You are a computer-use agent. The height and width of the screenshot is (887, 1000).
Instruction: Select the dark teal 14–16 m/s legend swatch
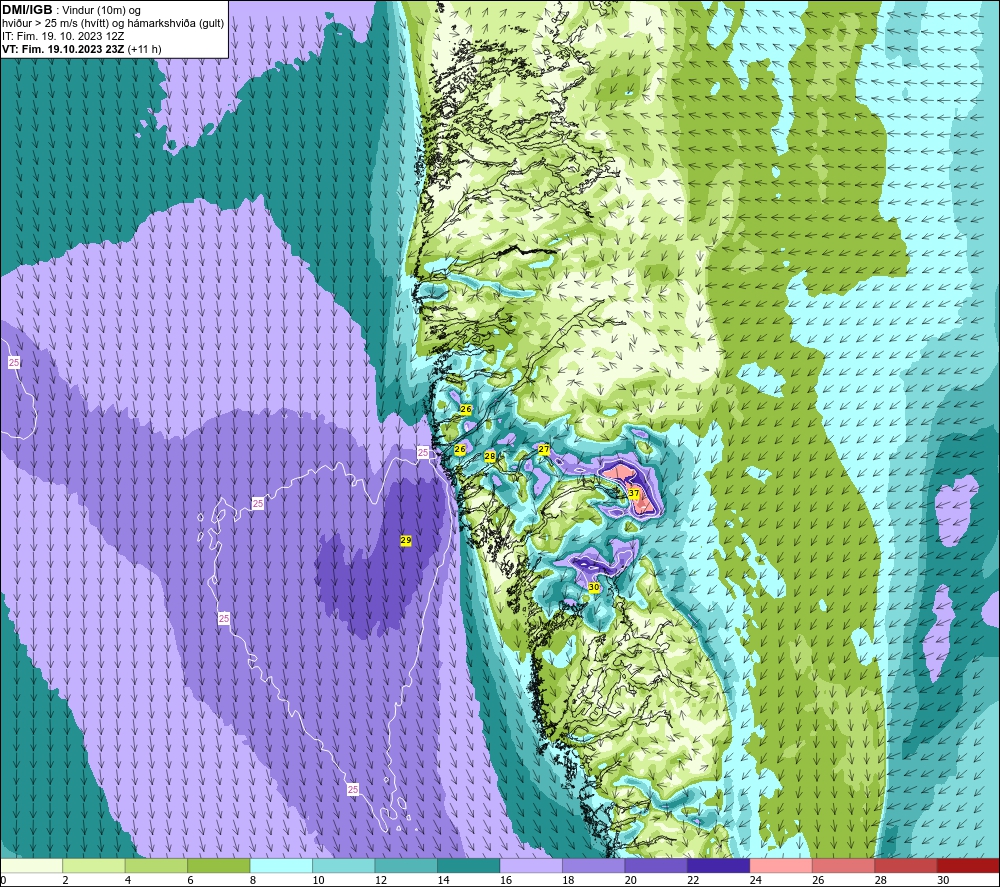469,866
